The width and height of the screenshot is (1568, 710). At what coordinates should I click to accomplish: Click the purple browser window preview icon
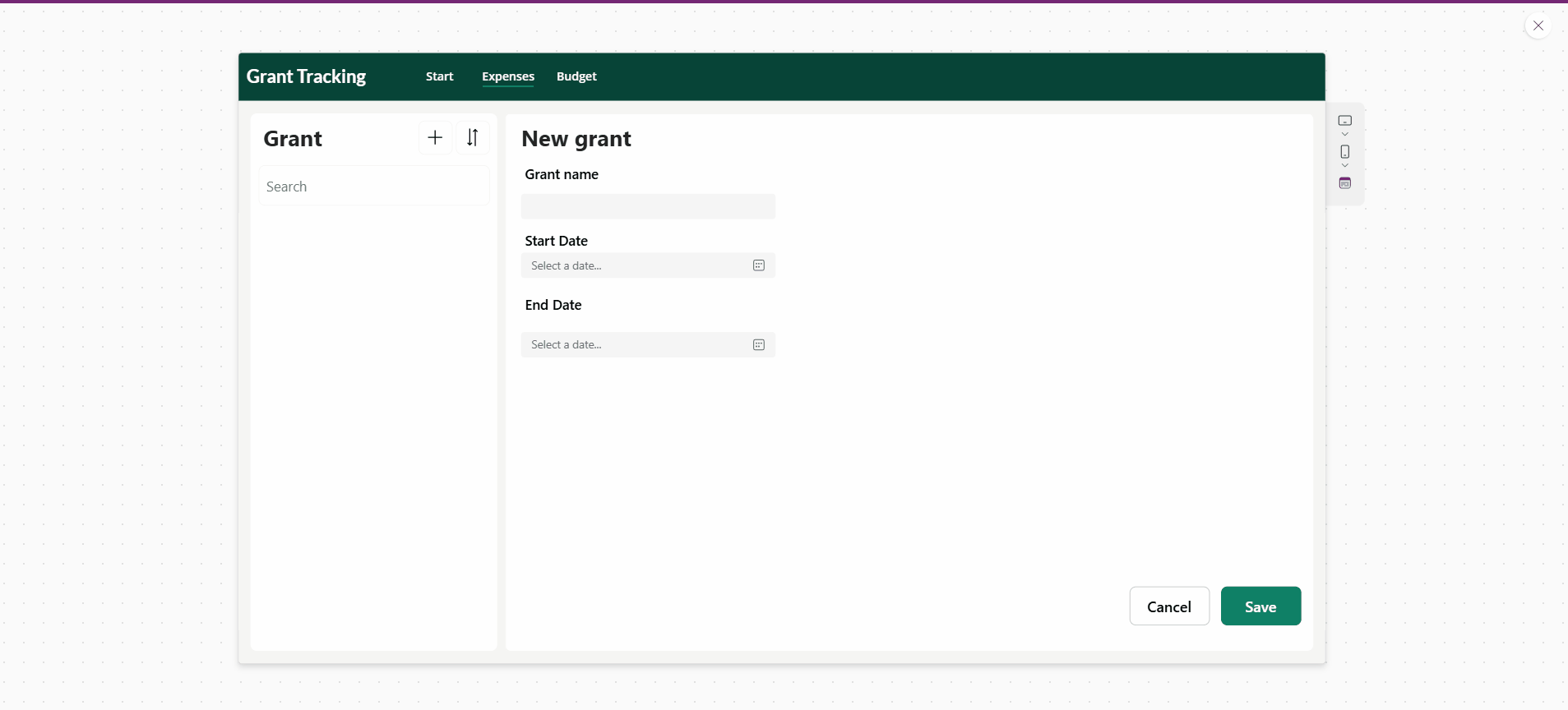(x=1345, y=183)
